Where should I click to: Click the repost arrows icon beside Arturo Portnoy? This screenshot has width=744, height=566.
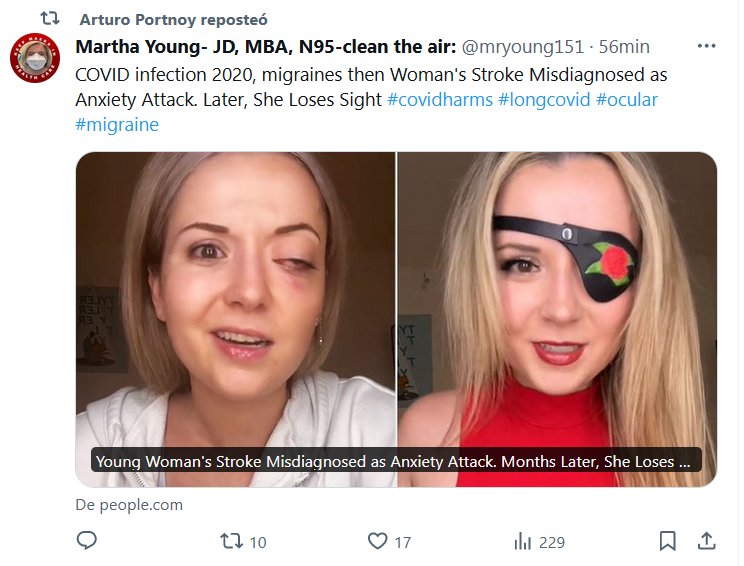point(49,19)
